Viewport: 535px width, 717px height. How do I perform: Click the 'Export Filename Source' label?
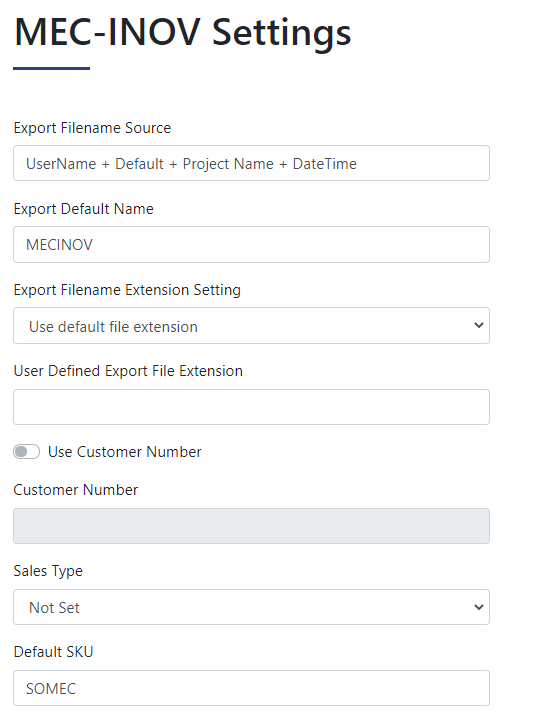pyautogui.click(x=92, y=128)
